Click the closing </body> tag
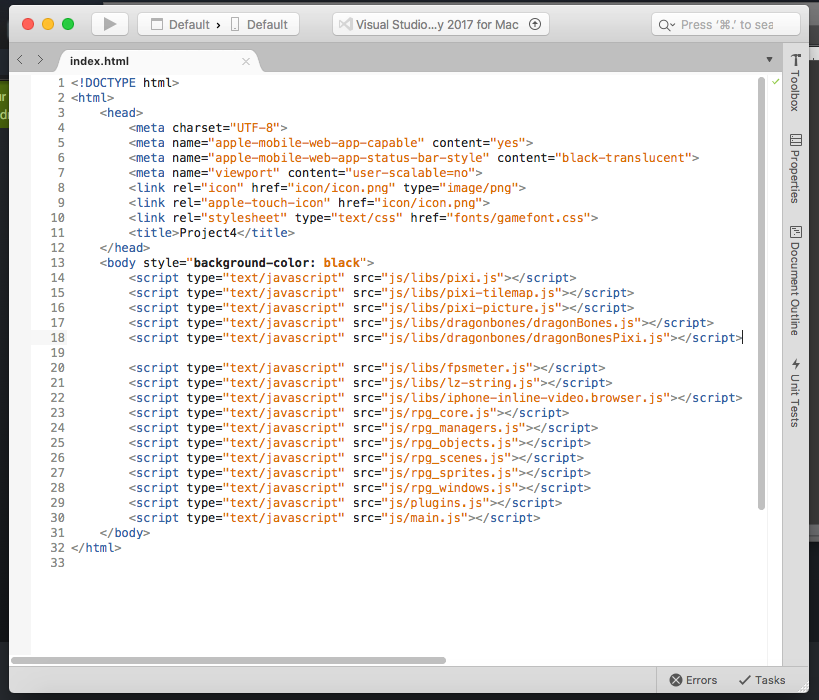819x700 pixels. click(125, 532)
